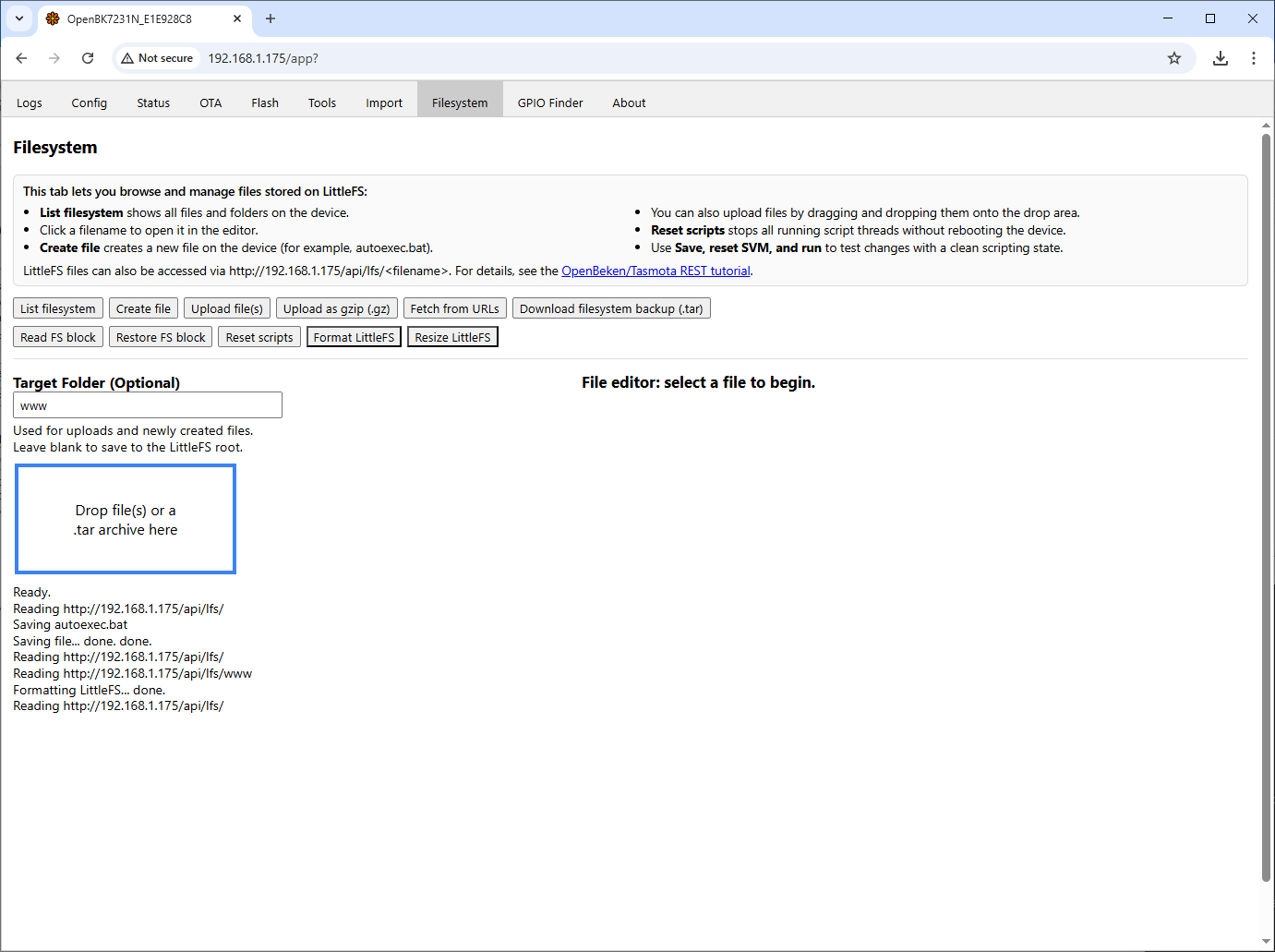Click the 'Saving autoexec.bat' log line

70,625
